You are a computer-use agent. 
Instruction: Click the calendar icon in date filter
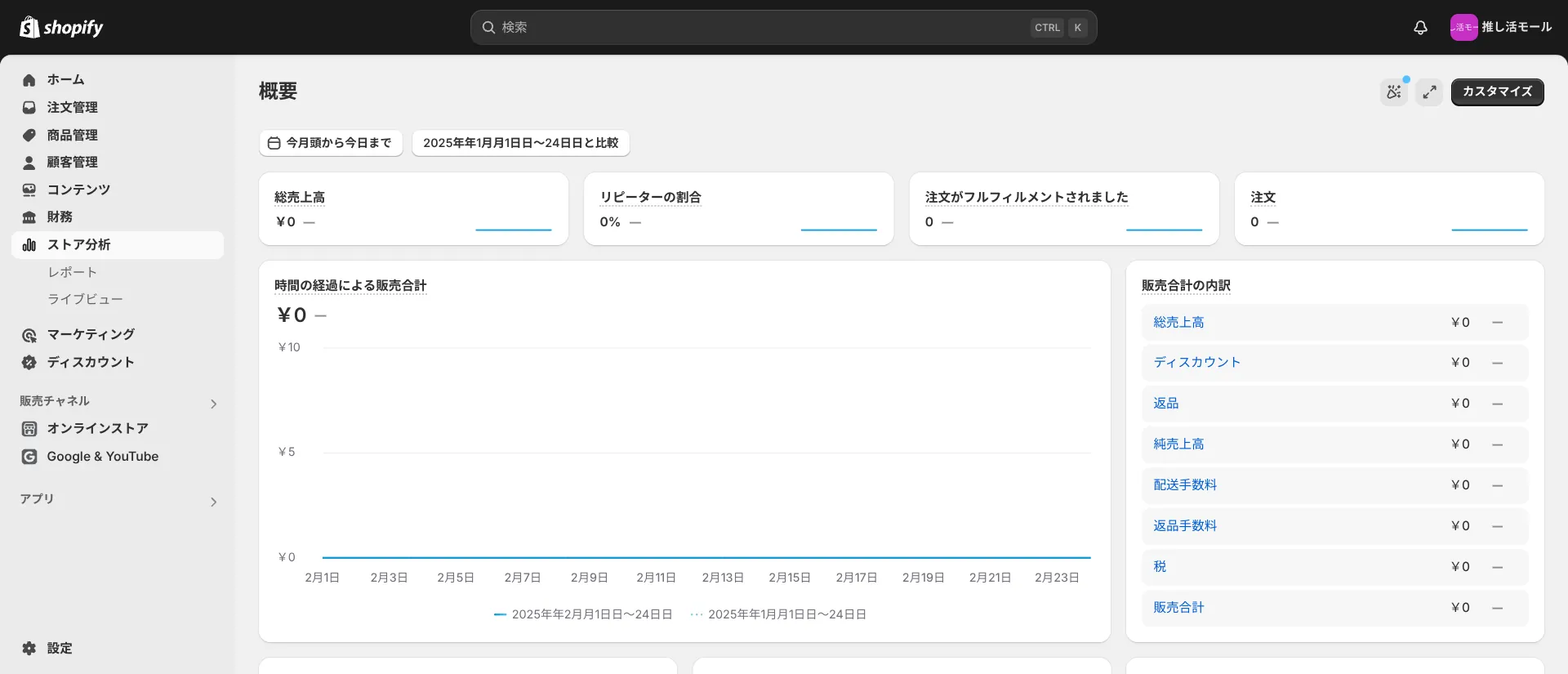[x=274, y=143]
